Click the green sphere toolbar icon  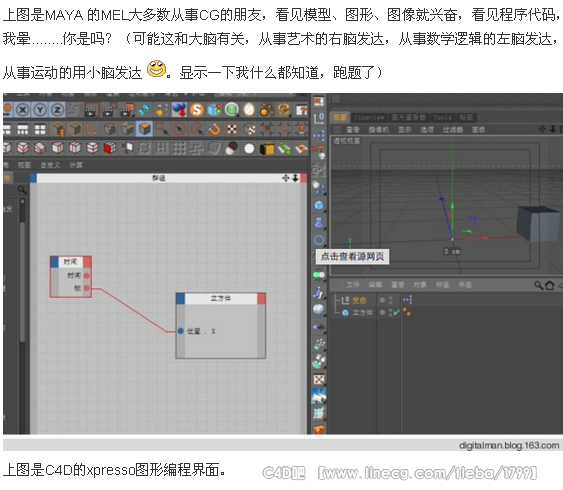[232, 110]
